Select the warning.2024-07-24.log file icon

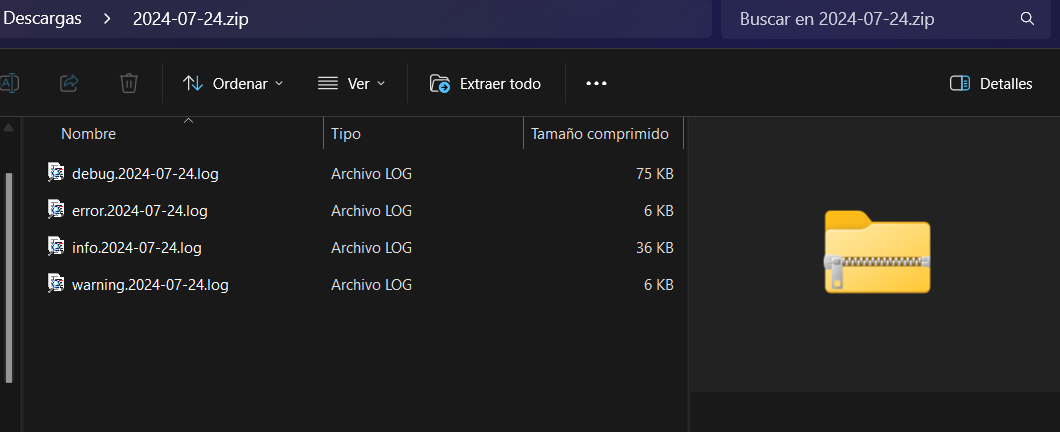(56, 283)
